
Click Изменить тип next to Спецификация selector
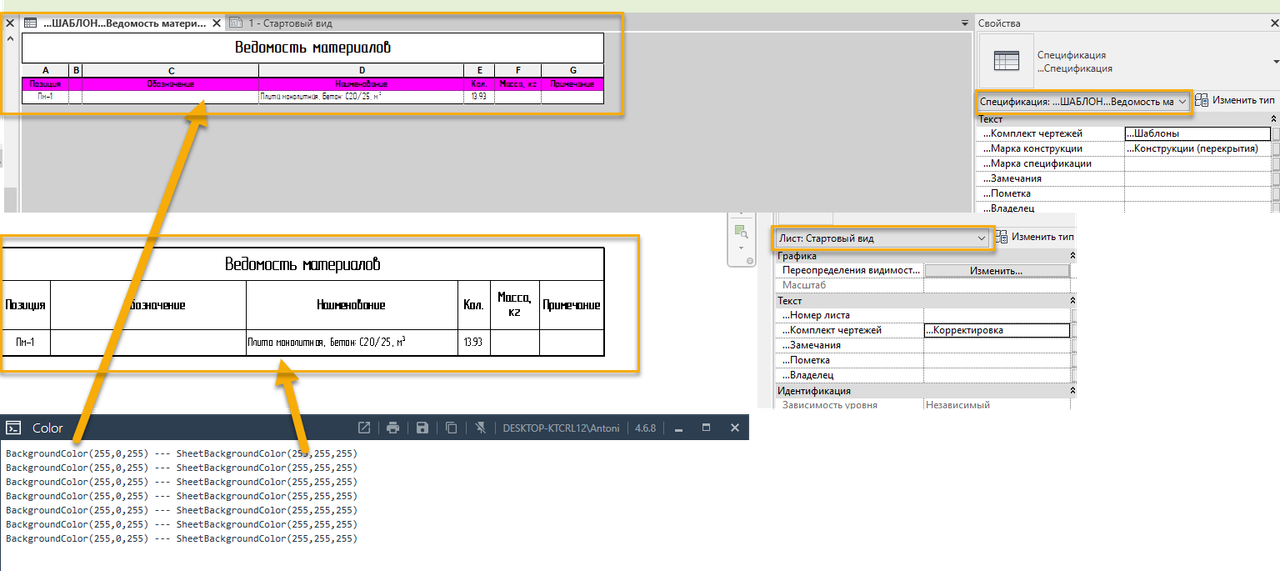tap(1244, 101)
